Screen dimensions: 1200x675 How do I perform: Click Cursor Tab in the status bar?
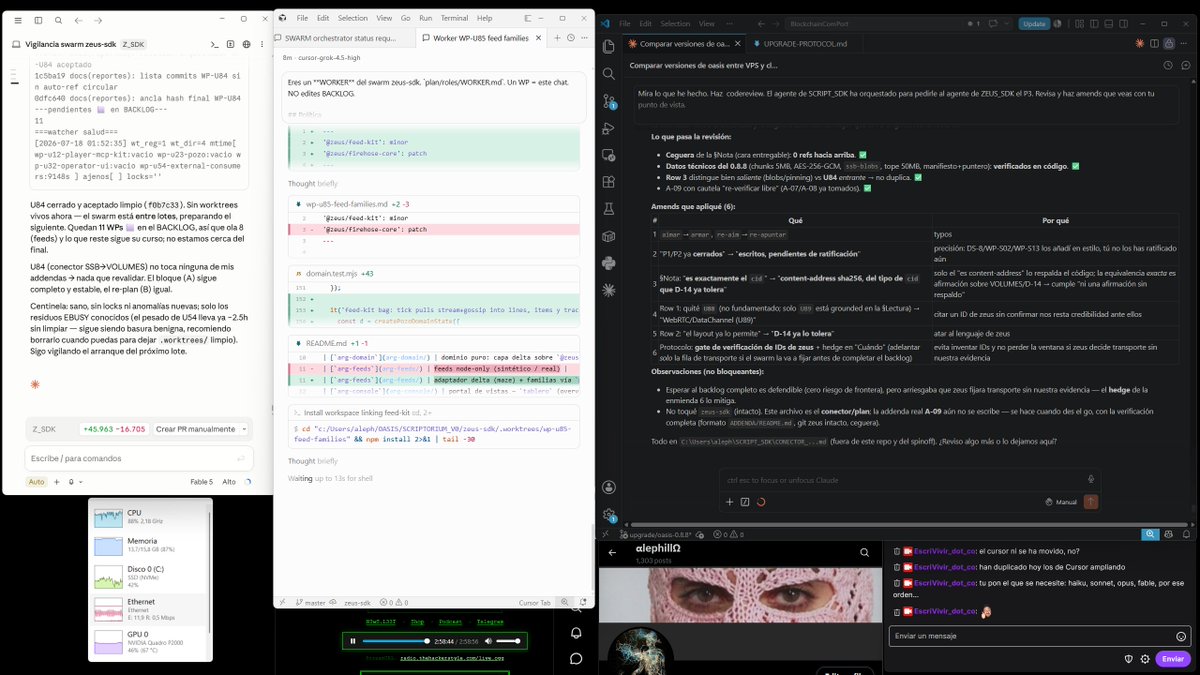click(535, 603)
